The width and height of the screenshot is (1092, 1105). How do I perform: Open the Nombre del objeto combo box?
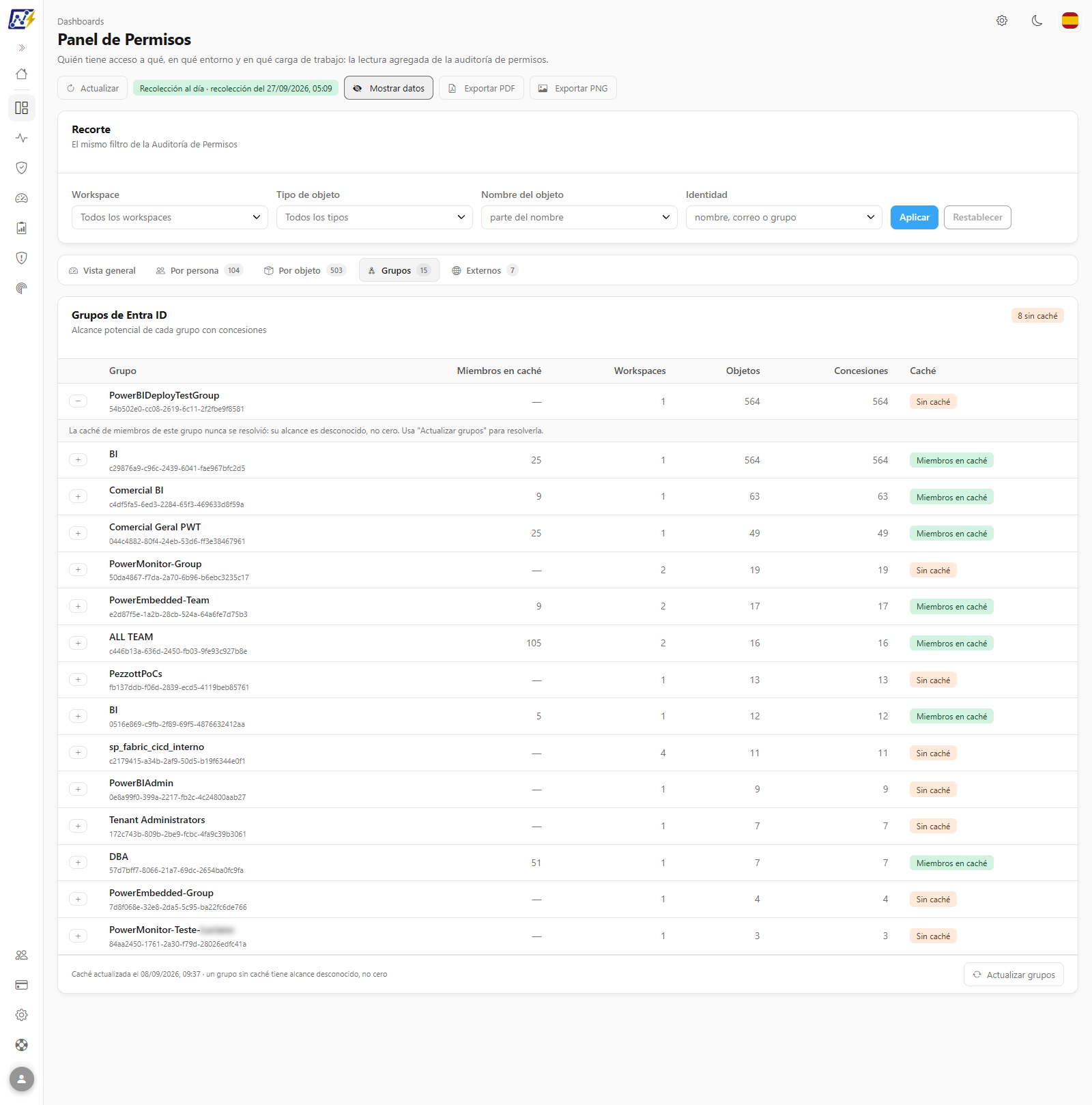pyautogui.click(x=579, y=217)
